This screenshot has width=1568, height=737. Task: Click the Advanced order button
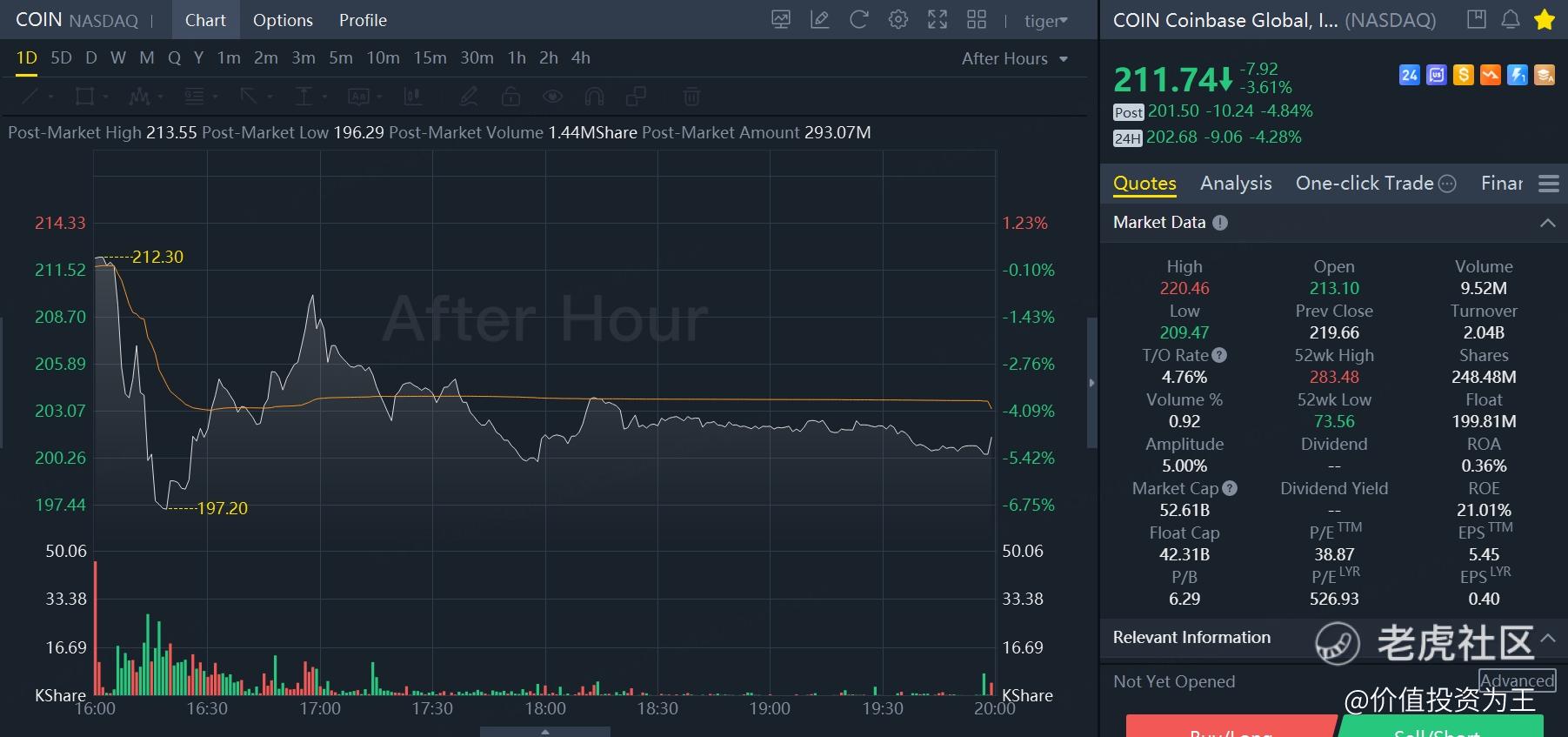point(1518,681)
